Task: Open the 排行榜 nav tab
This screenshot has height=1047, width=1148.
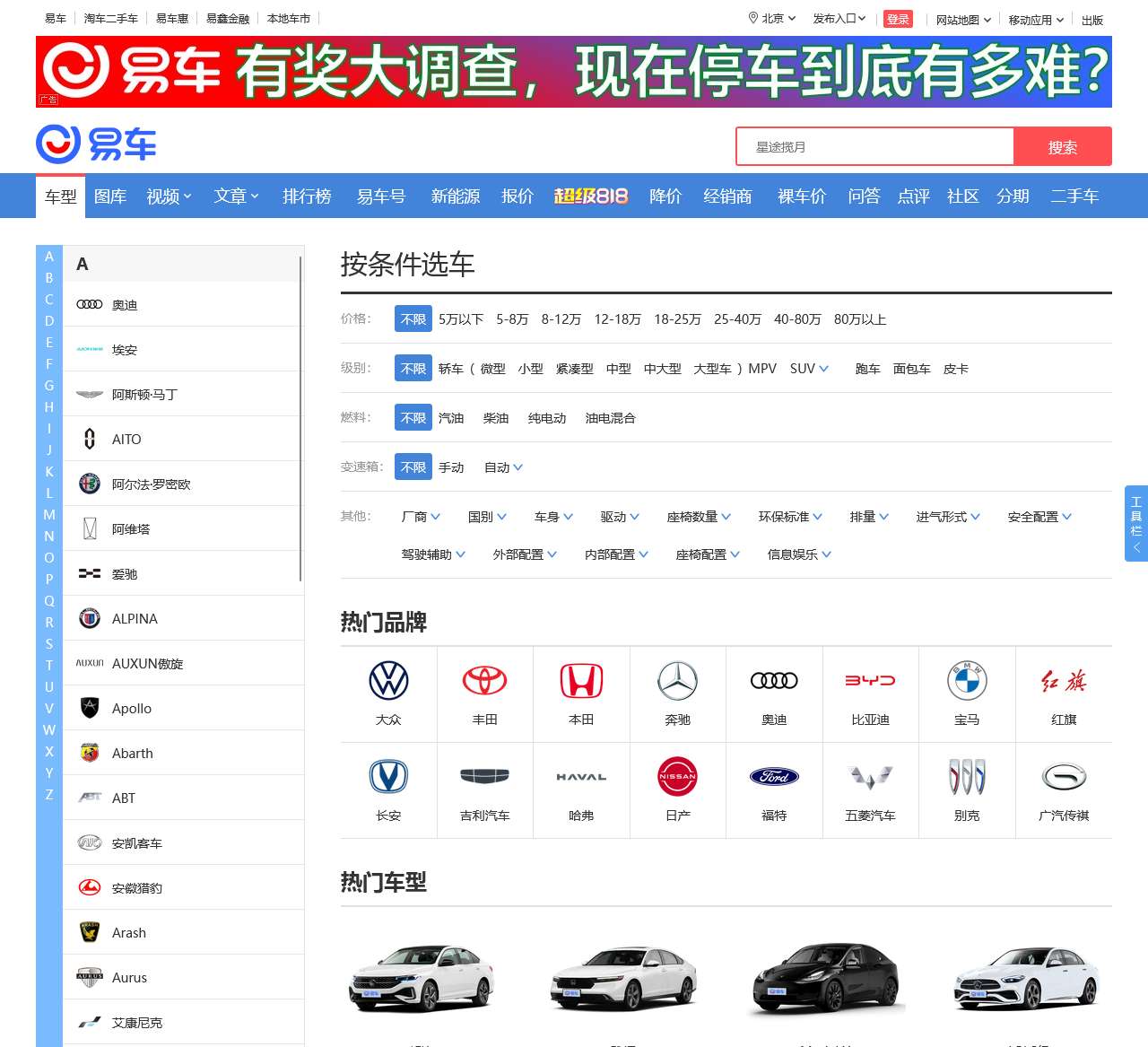Action: (x=307, y=196)
